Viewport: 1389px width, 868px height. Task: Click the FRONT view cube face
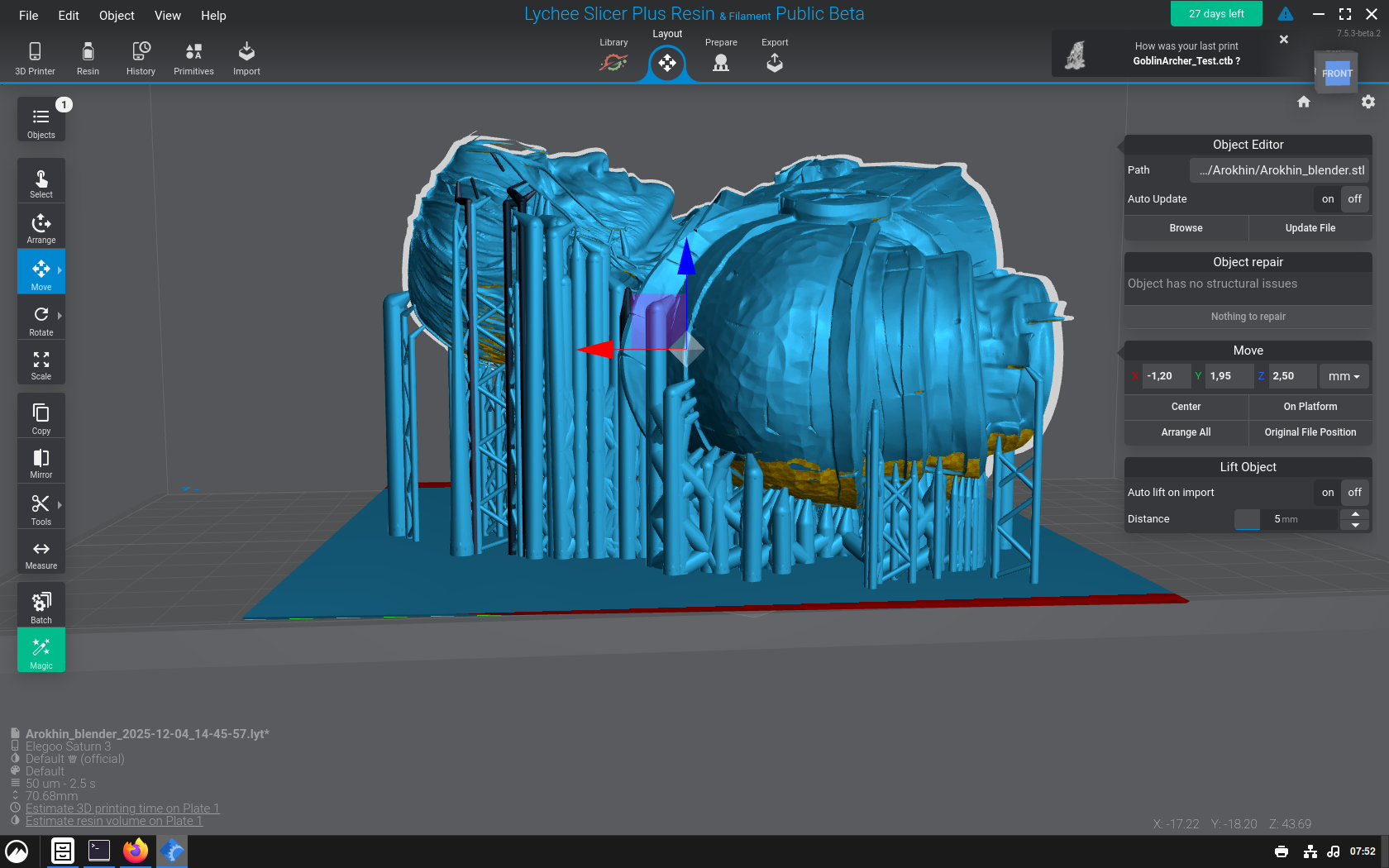[x=1337, y=74]
